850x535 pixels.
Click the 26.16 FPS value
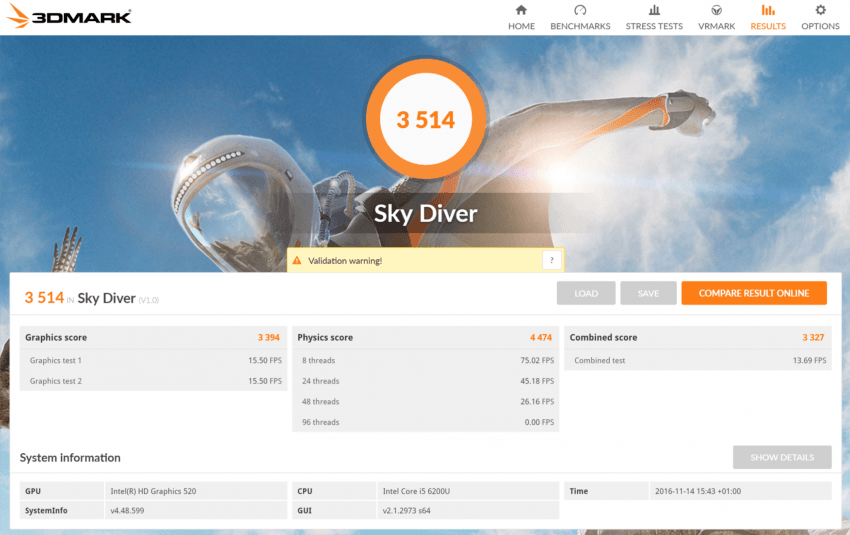pyautogui.click(x=537, y=402)
